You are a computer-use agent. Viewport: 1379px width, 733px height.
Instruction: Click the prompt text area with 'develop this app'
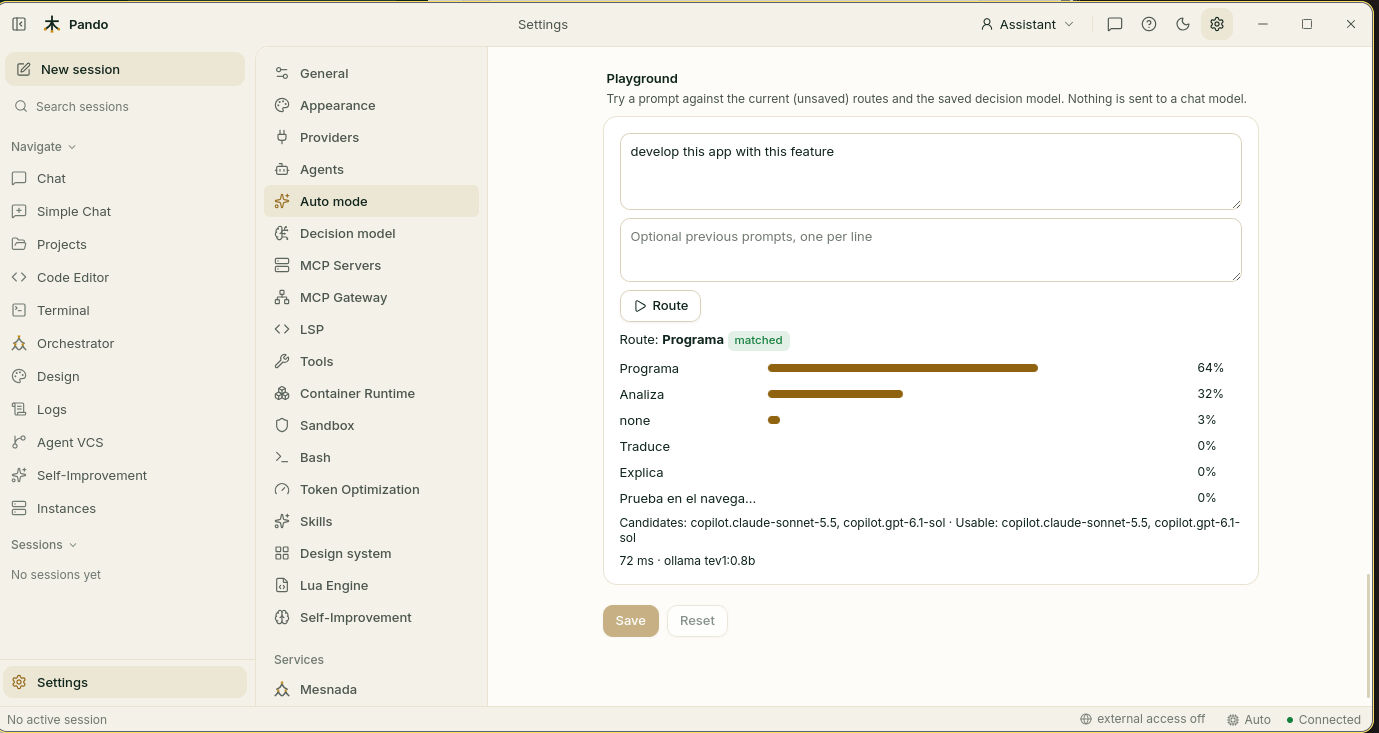[930, 171]
